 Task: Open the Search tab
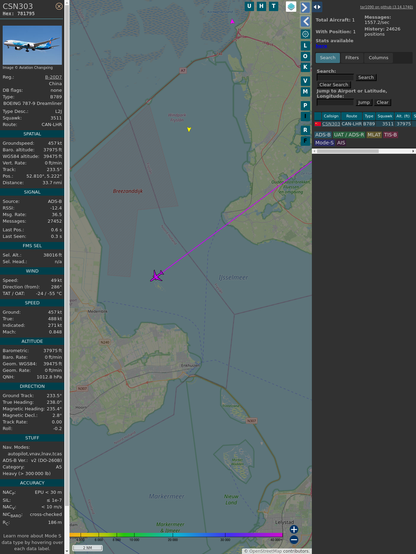[328, 58]
